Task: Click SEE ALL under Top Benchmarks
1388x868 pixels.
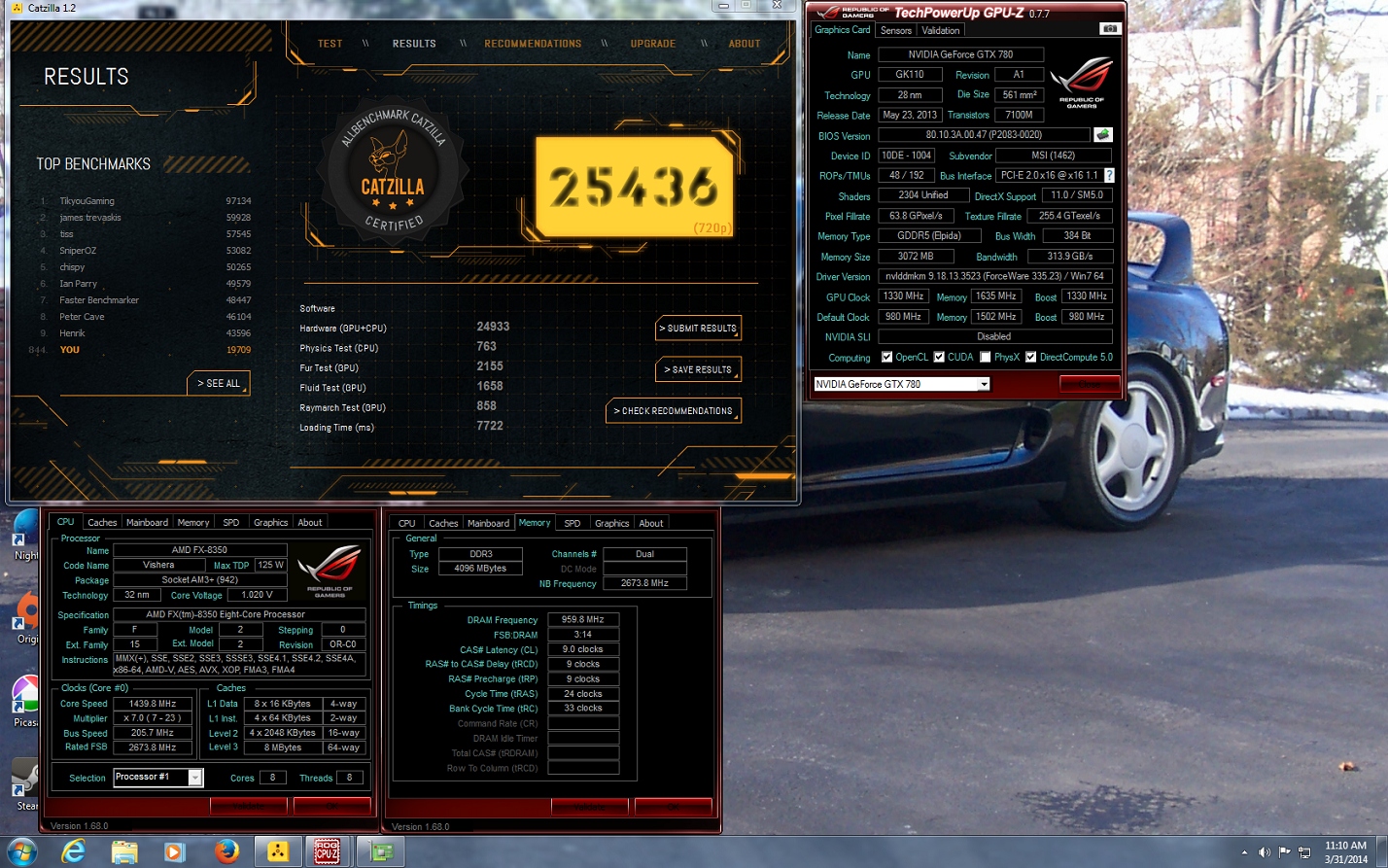Action: click(x=218, y=384)
